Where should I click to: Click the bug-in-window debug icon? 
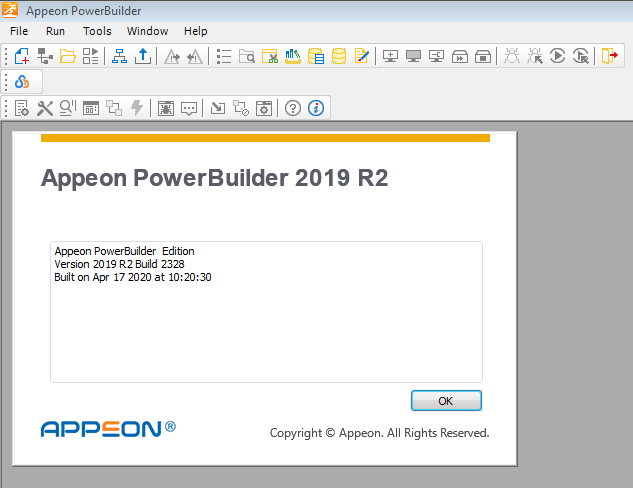(166, 108)
